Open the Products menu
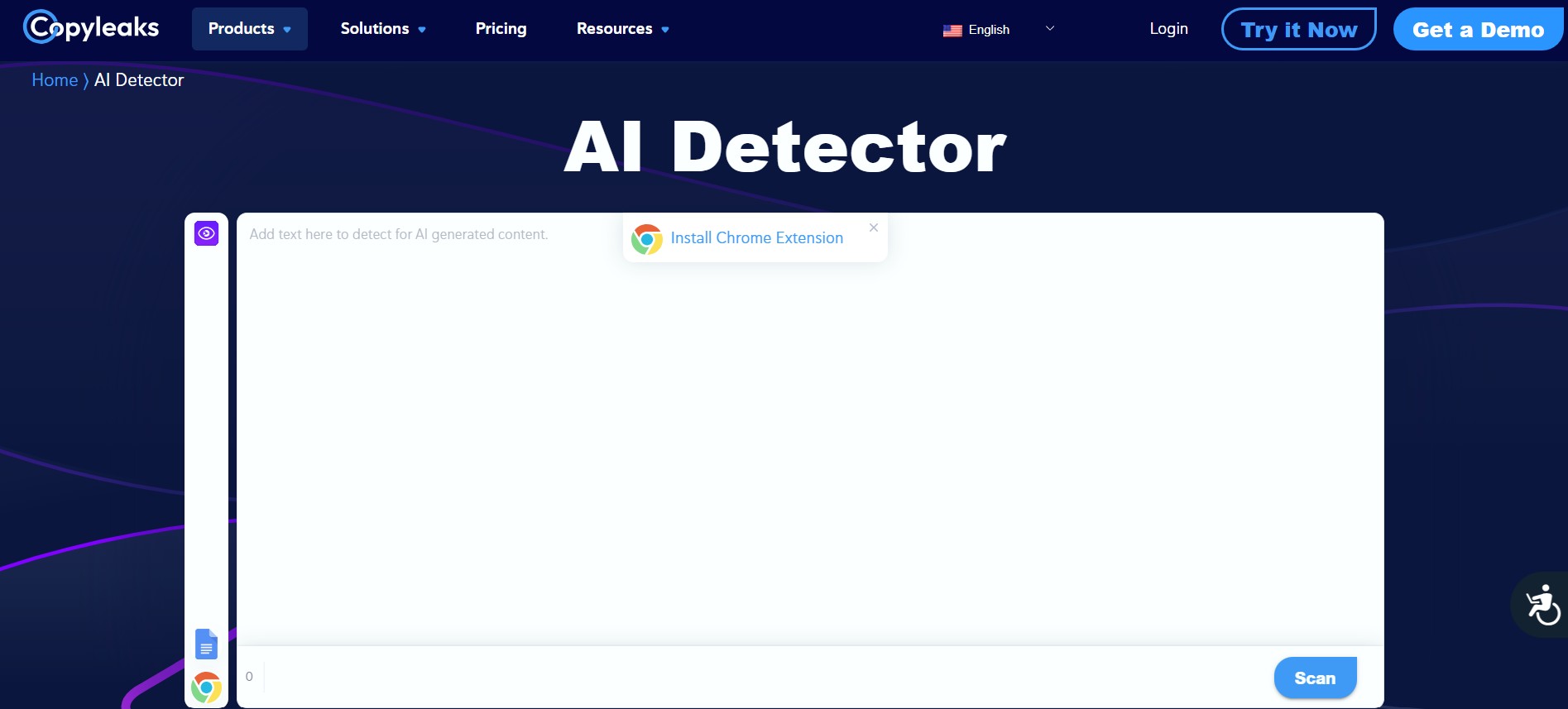The height and width of the screenshot is (709, 1568). (x=249, y=29)
